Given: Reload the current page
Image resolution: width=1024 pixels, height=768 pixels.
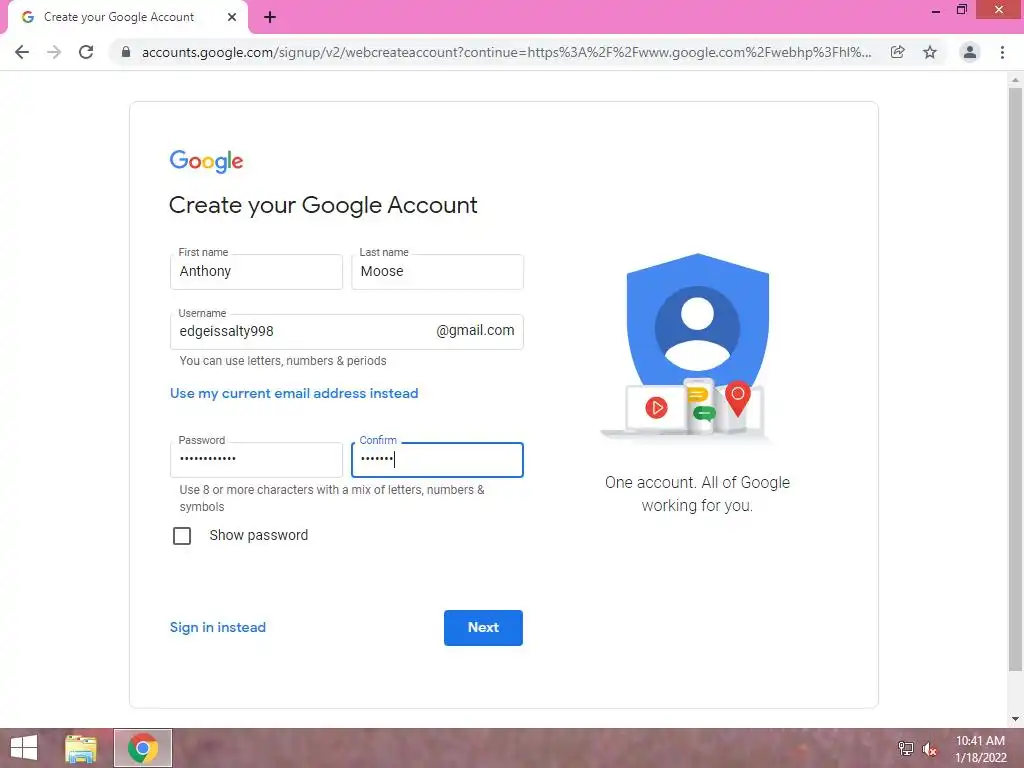Looking at the screenshot, I should [x=86, y=52].
